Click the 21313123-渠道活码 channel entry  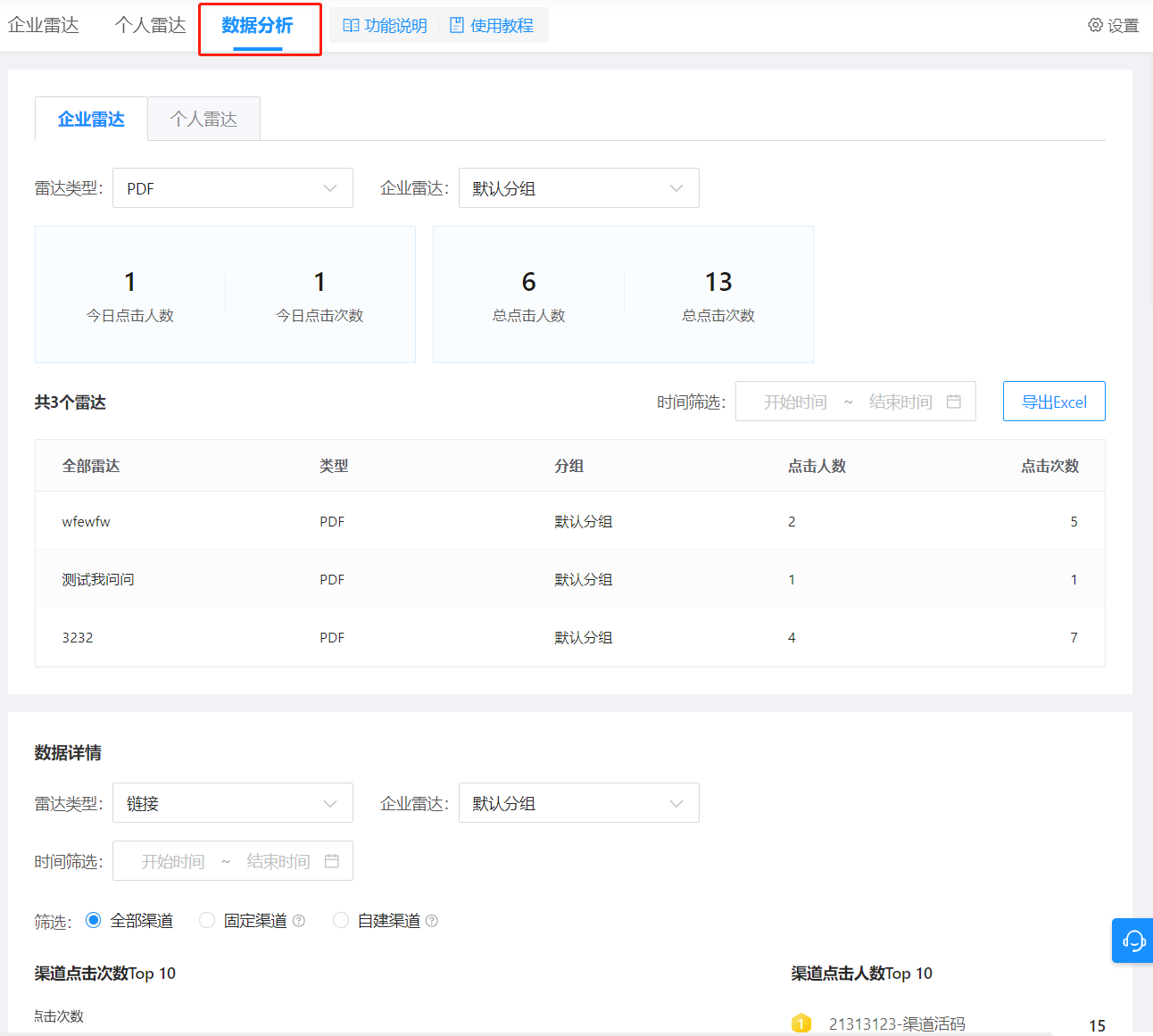click(897, 1024)
